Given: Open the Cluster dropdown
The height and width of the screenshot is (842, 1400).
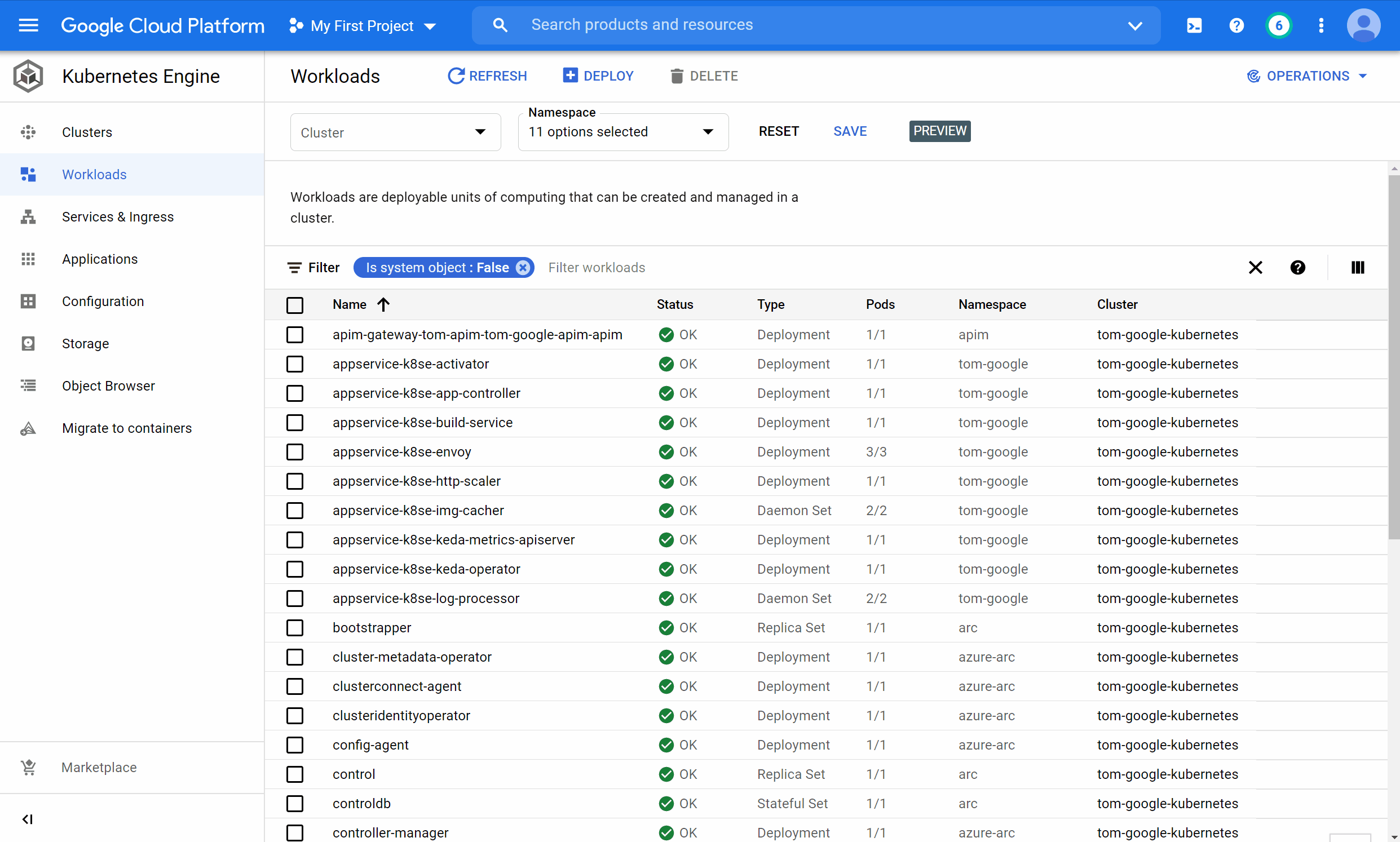Looking at the screenshot, I should (x=395, y=132).
